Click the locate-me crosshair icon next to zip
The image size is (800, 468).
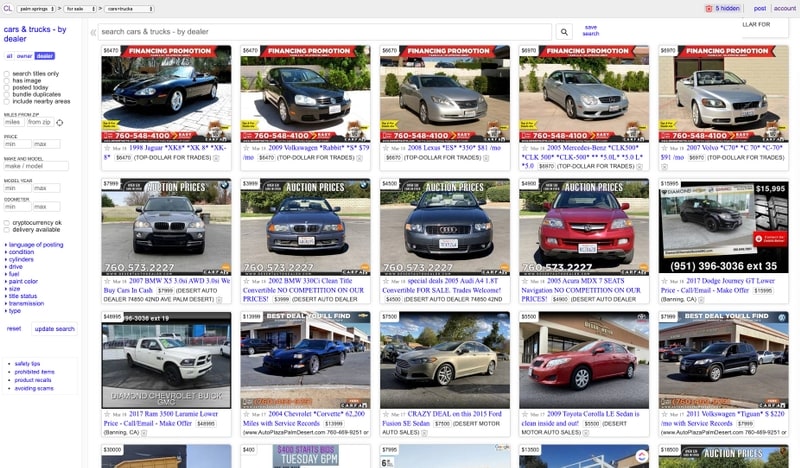60,122
